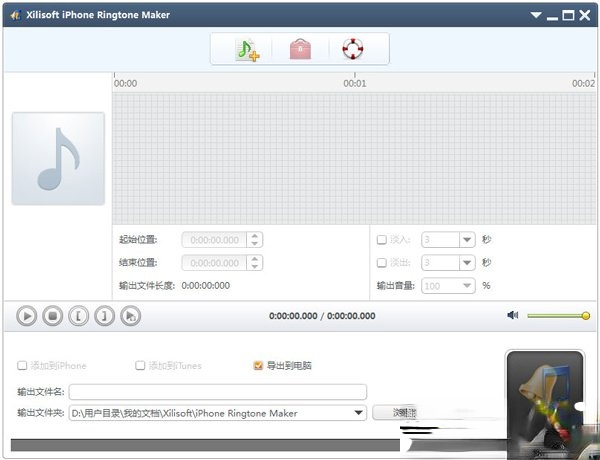Click the play selection button

130,316
